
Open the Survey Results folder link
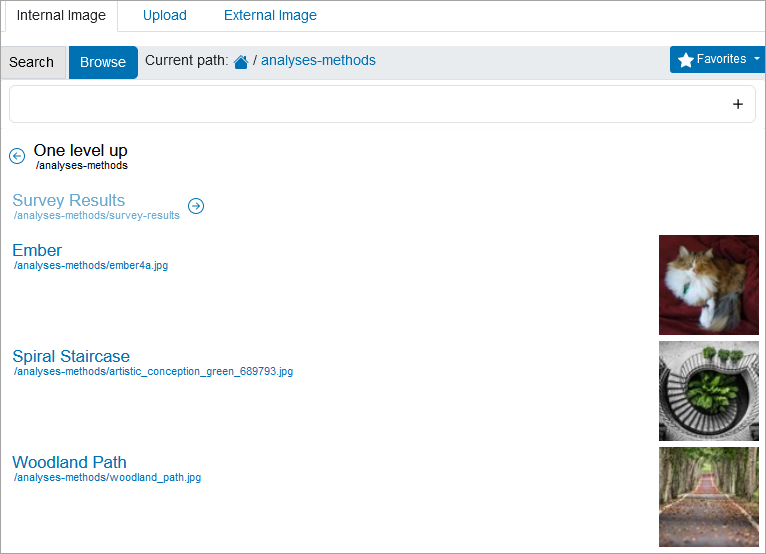(x=69, y=200)
